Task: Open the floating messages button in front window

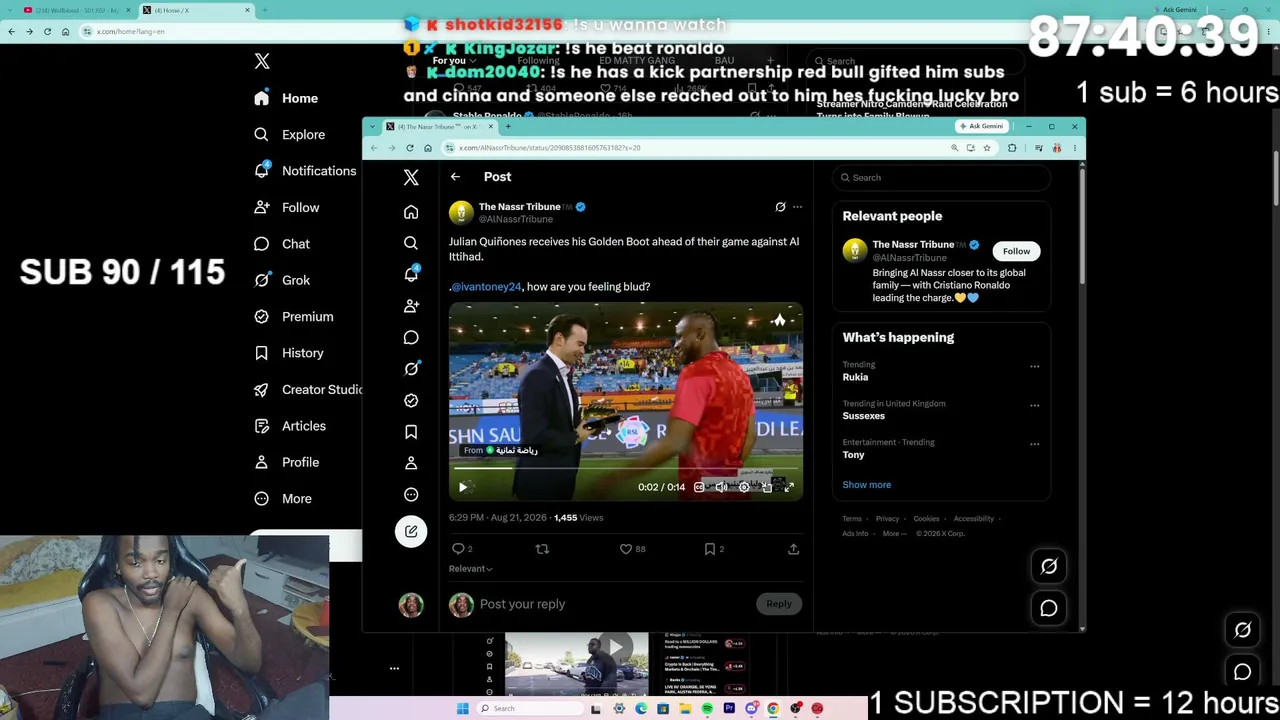Action: tap(1049, 608)
